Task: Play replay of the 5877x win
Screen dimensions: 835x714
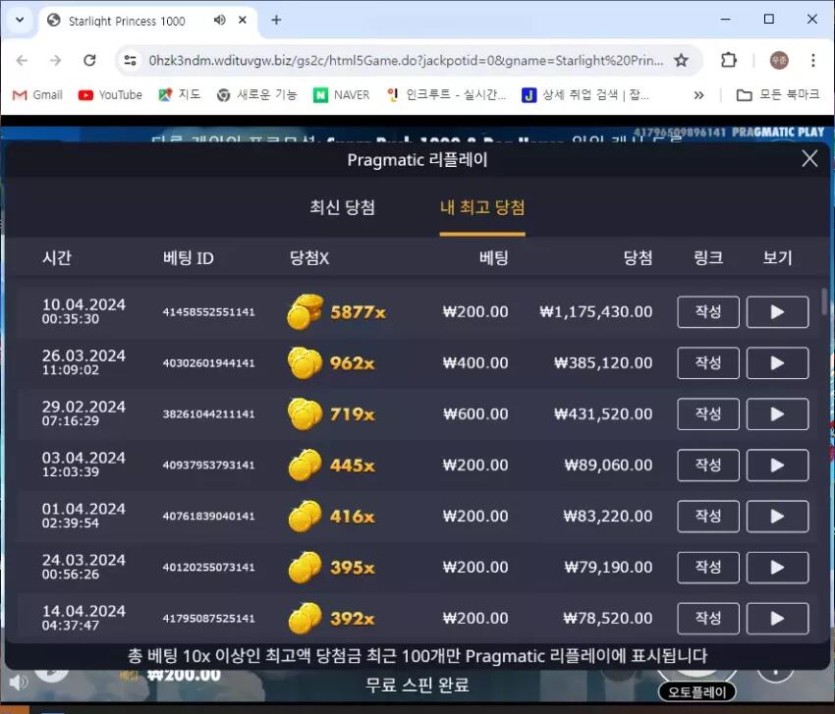Action: 777,312
